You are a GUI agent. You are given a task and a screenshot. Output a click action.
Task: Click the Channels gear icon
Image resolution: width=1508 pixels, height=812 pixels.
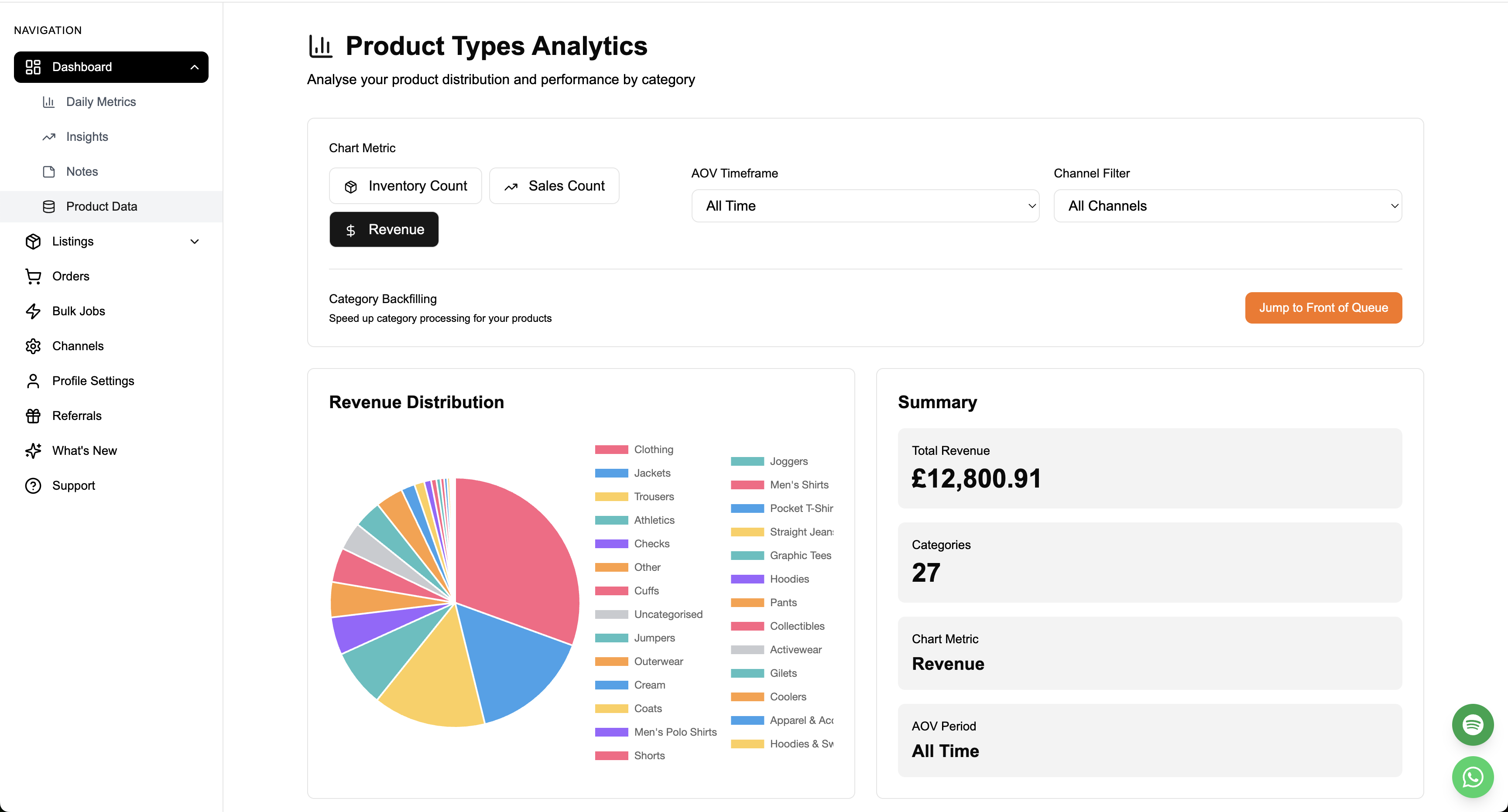click(33, 346)
